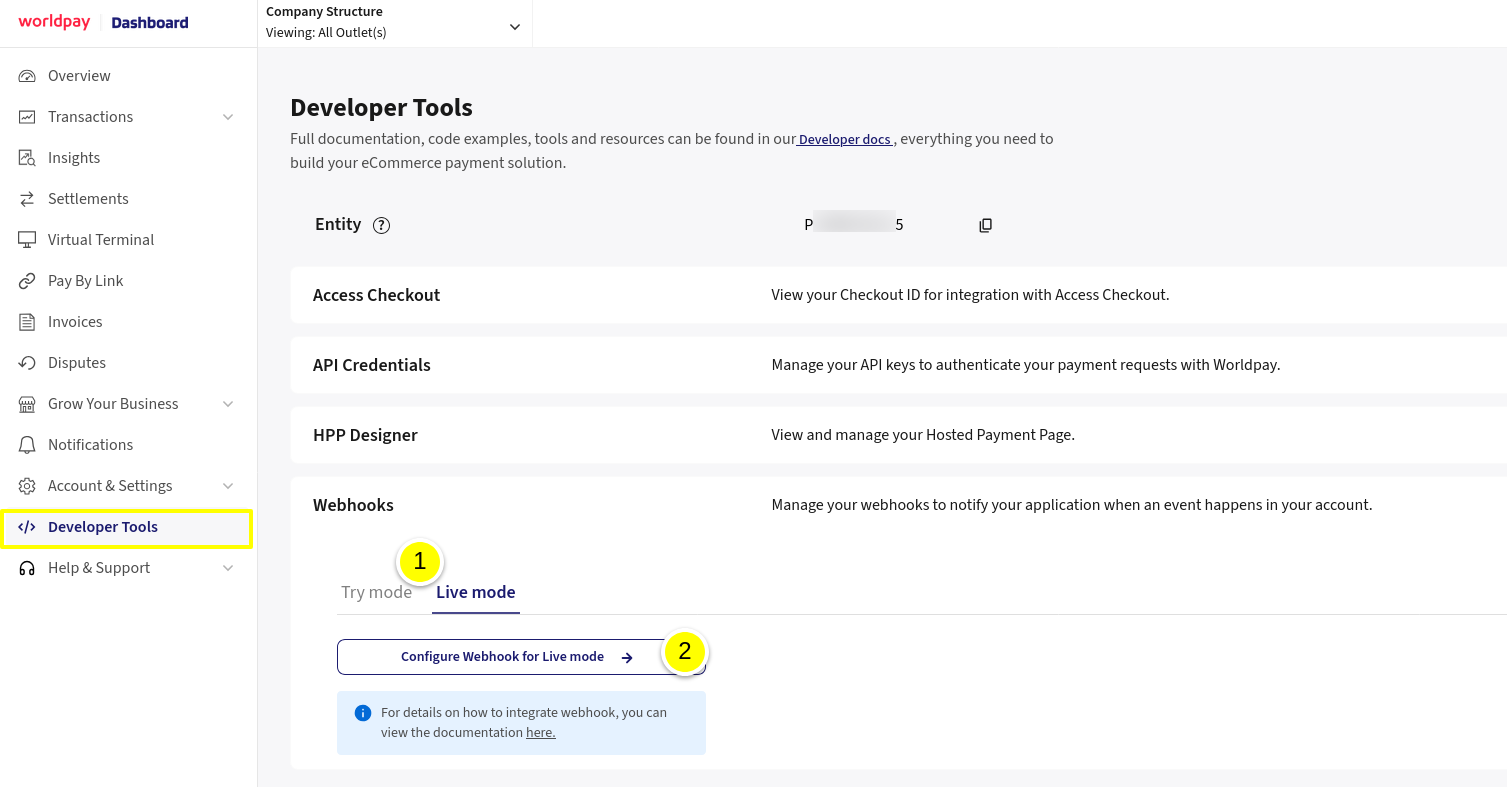Click the "View and manage your Hosted Payment Page" text

(923, 435)
